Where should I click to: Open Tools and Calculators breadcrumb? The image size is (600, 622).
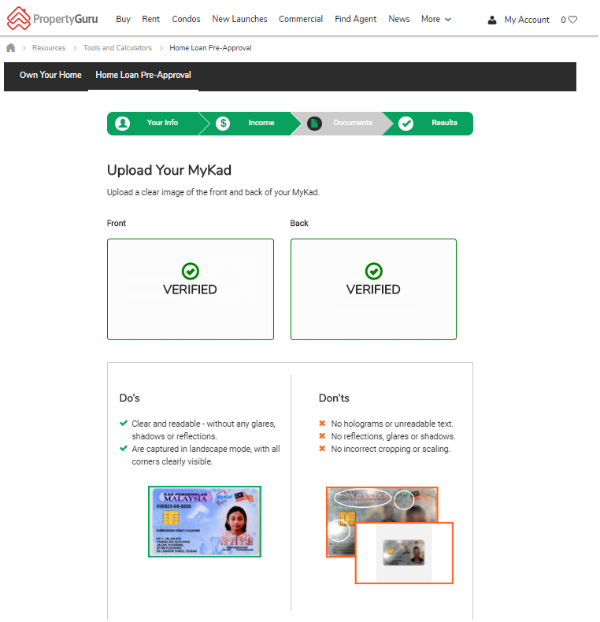click(117, 48)
